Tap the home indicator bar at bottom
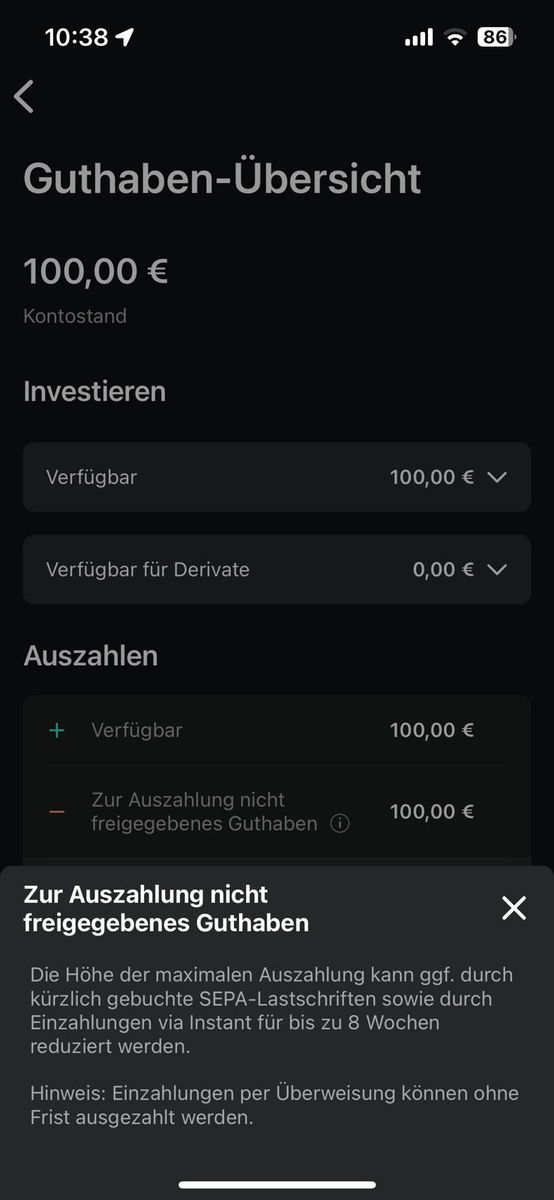Viewport: 554px width, 1200px height. tap(277, 1185)
